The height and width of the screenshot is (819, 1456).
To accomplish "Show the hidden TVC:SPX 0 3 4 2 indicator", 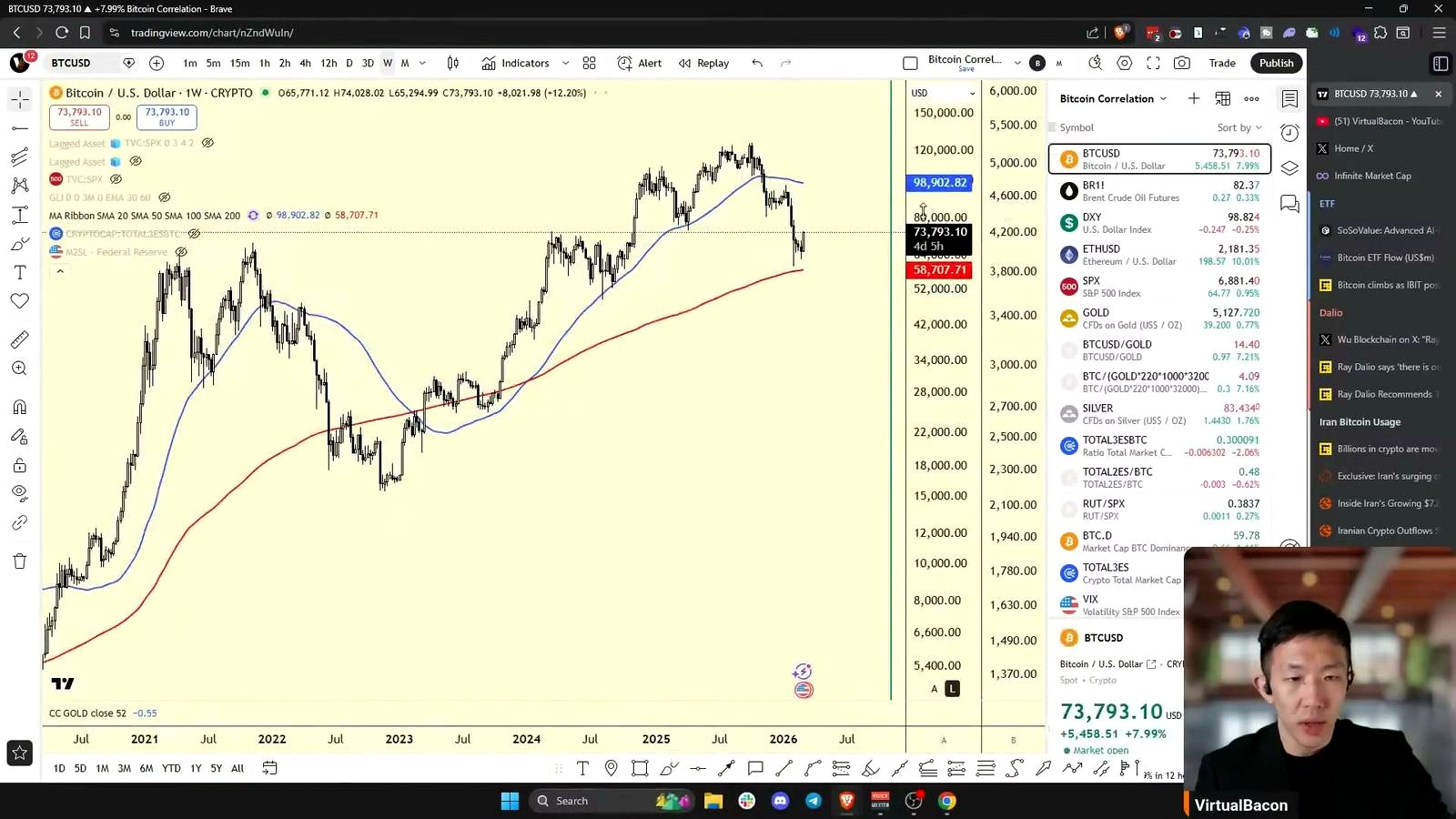I will click(x=207, y=143).
